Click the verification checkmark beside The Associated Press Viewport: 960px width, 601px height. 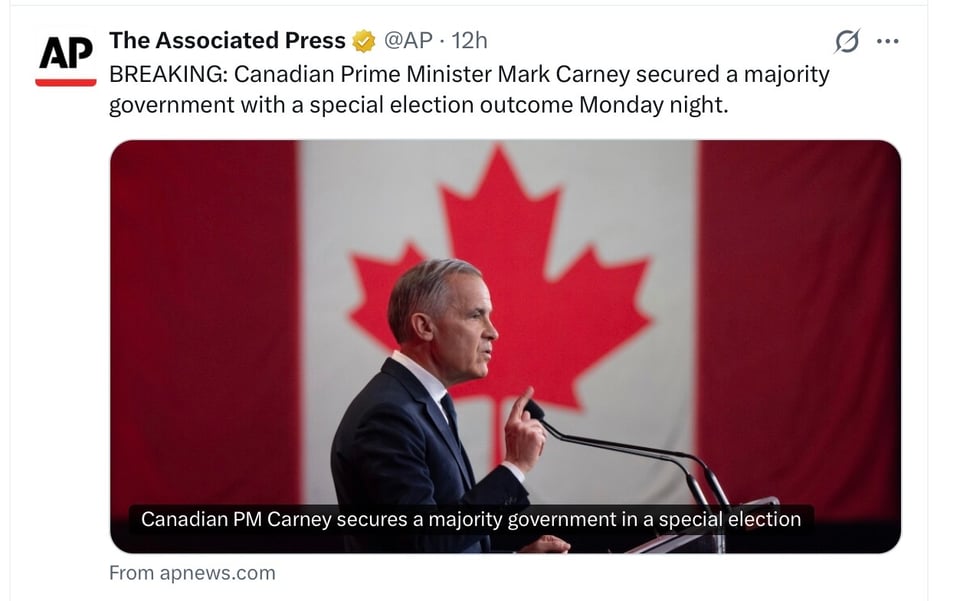coord(361,41)
